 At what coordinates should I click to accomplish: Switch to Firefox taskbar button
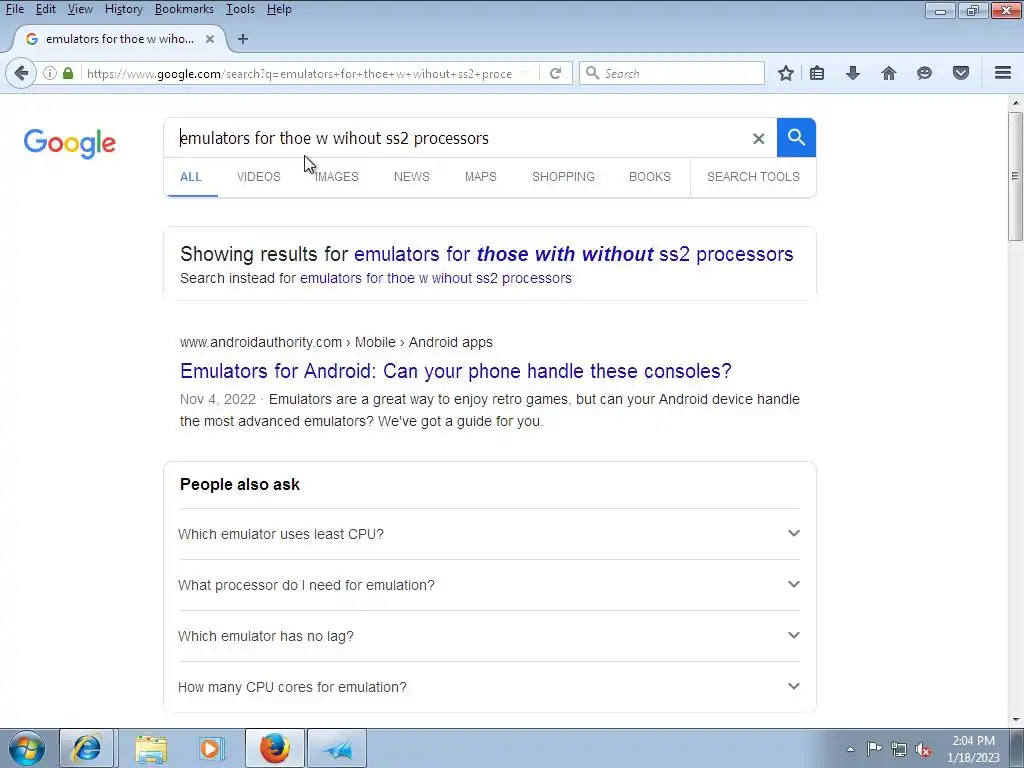pos(275,748)
